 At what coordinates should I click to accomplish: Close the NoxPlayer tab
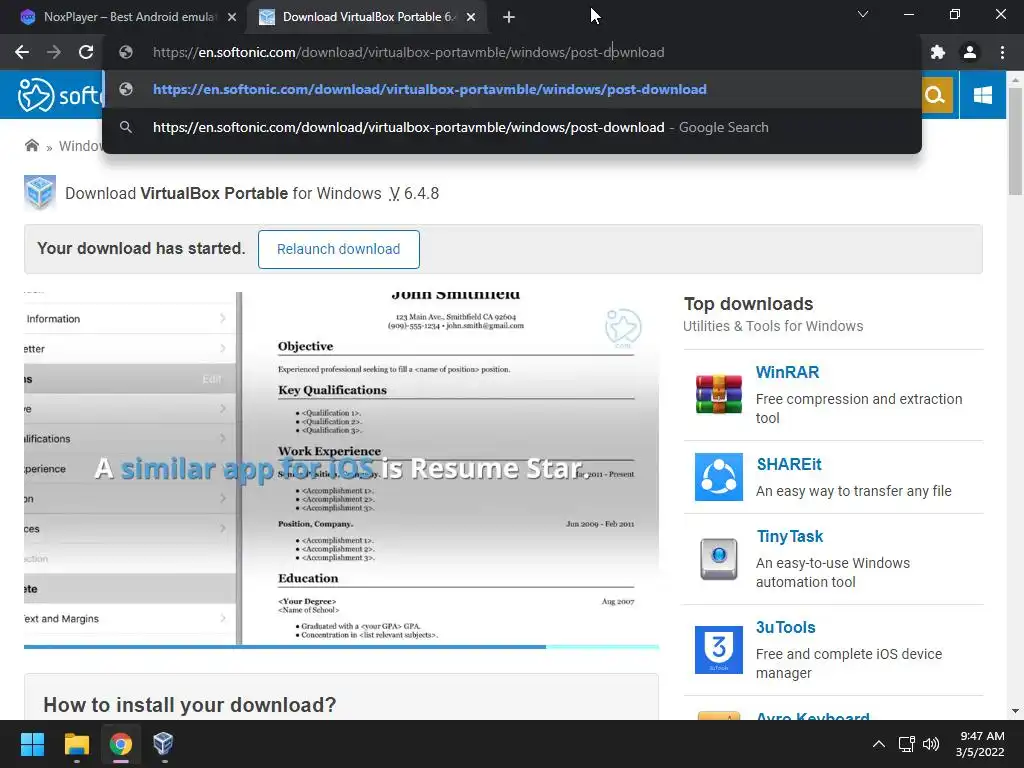click(x=232, y=17)
